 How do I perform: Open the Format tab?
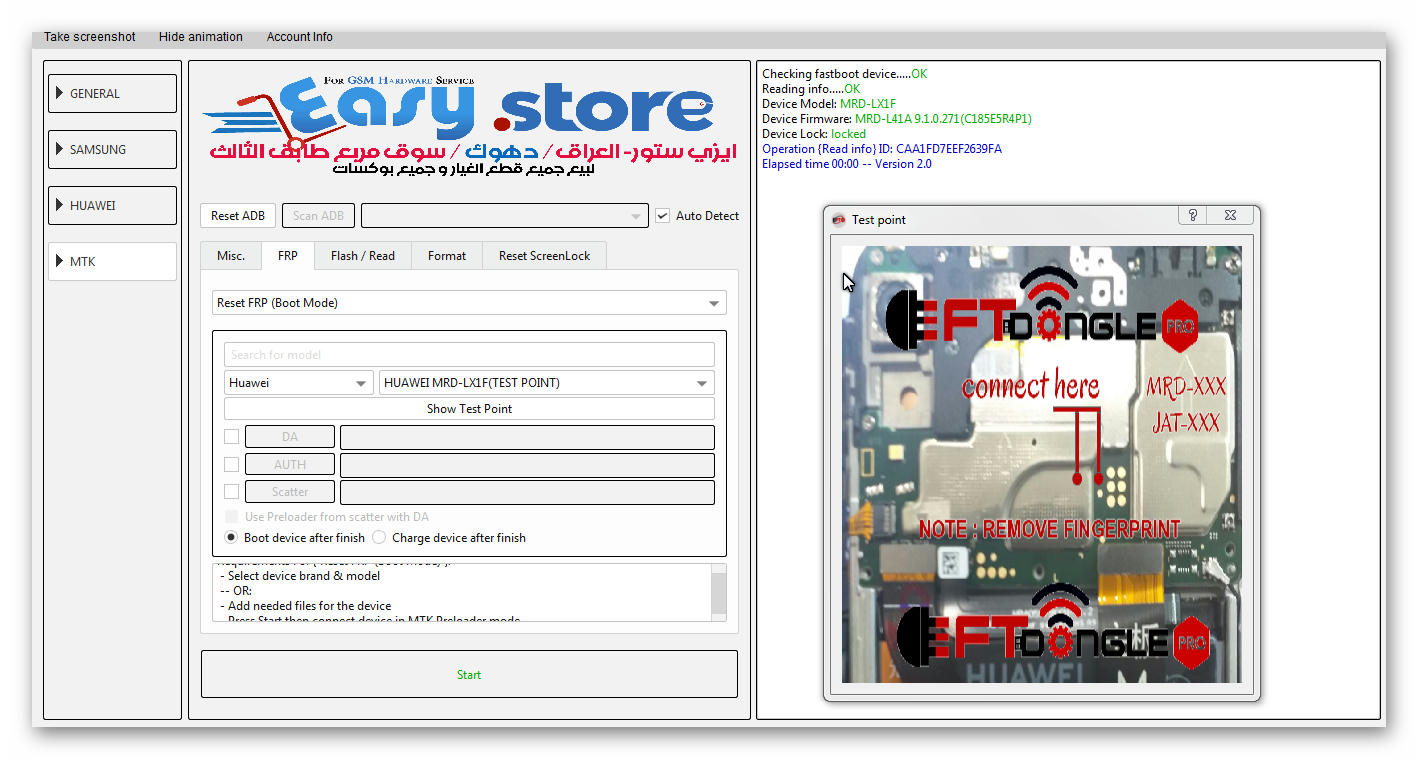point(446,256)
